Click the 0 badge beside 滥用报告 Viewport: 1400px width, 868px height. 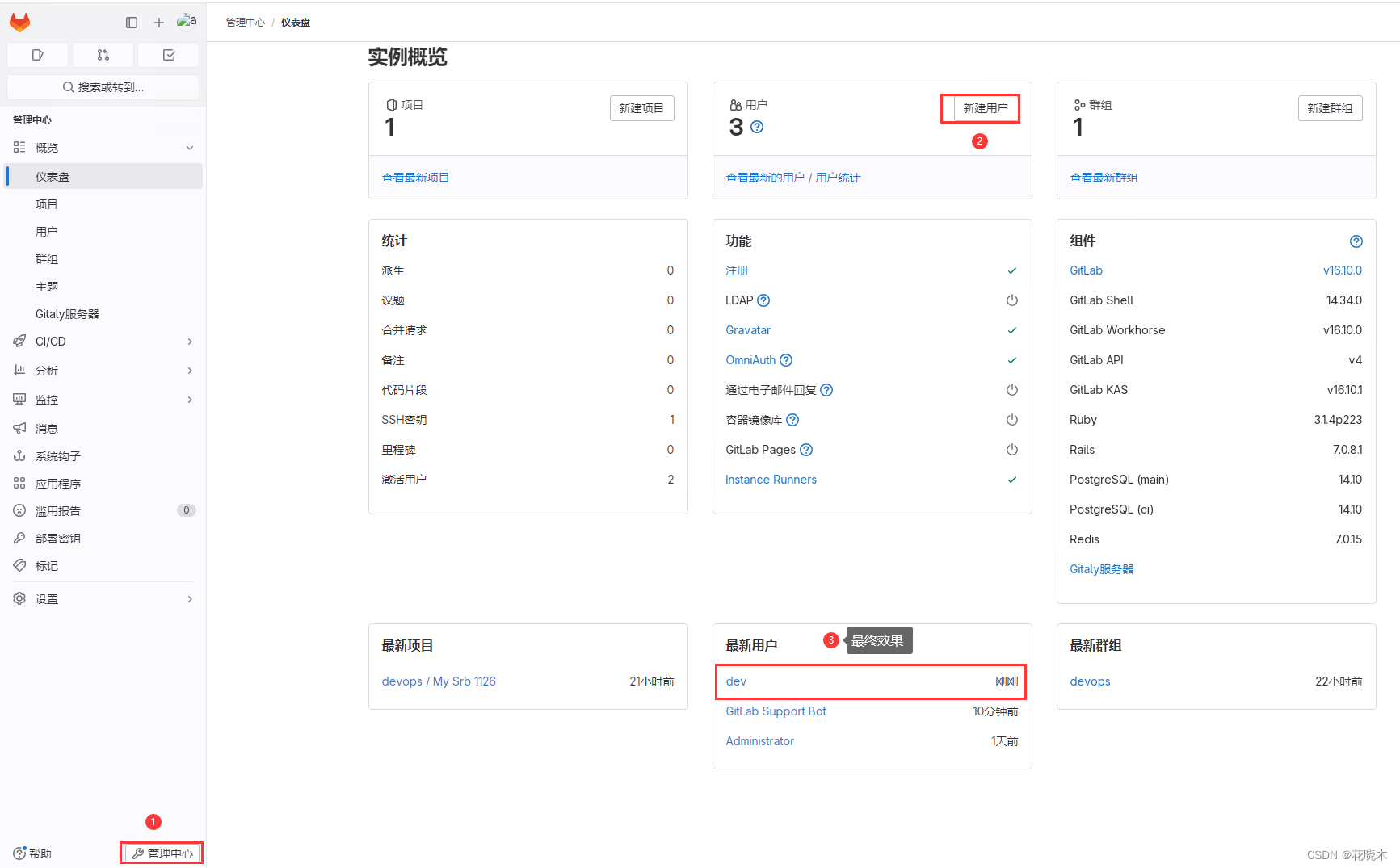pos(187,510)
